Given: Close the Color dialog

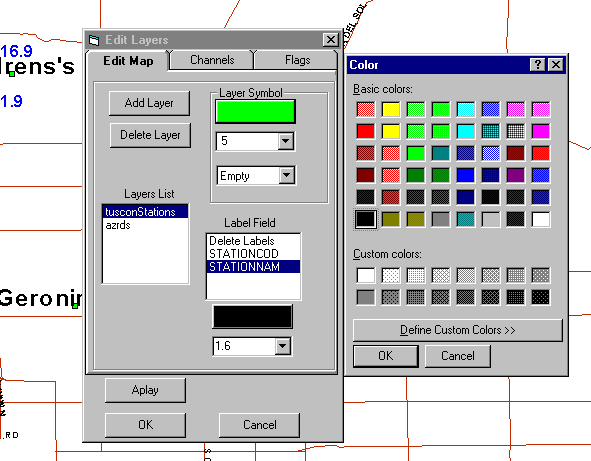Looking at the screenshot, I should [556, 65].
